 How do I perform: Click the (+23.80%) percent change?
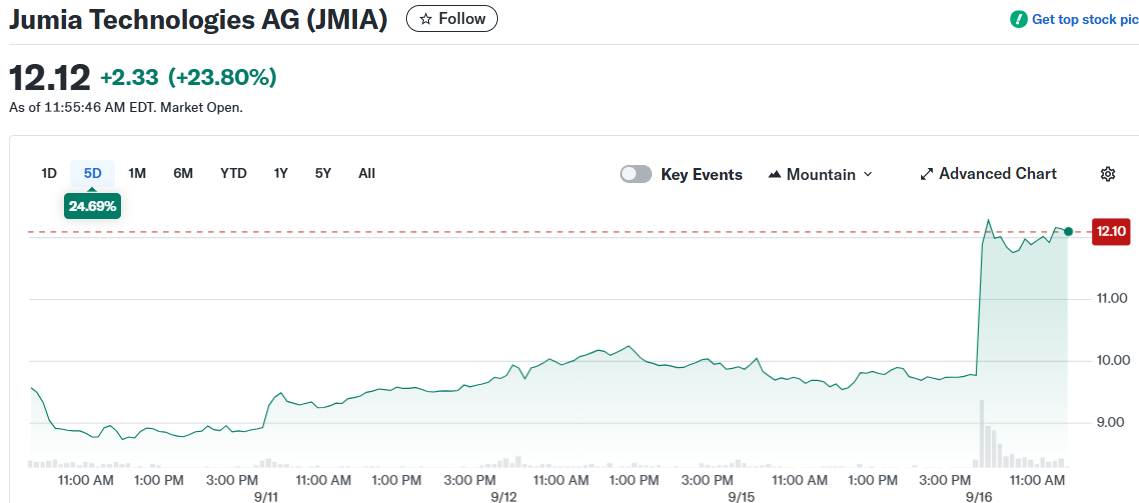coord(222,78)
